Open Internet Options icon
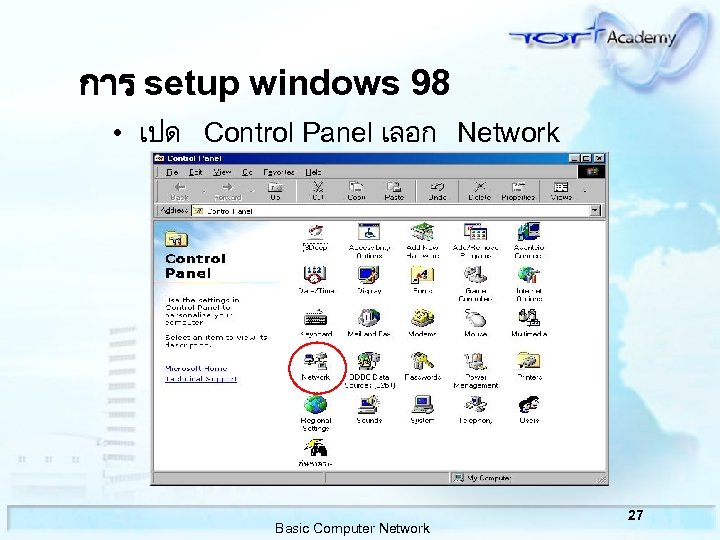Screen dimensions: 720x540 pyautogui.click(x=529, y=284)
